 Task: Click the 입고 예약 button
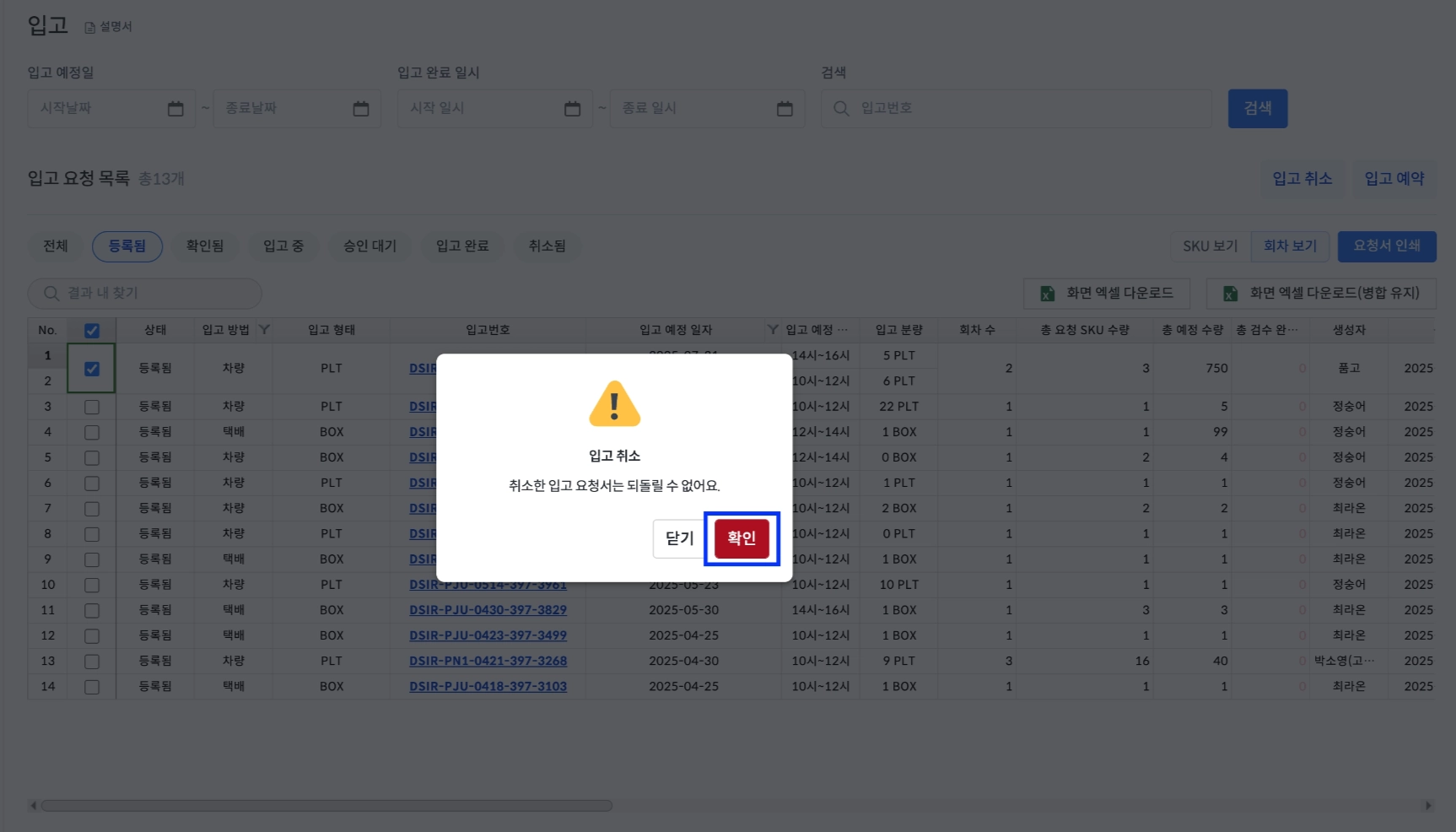pyautogui.click(x=1394, y=179)
